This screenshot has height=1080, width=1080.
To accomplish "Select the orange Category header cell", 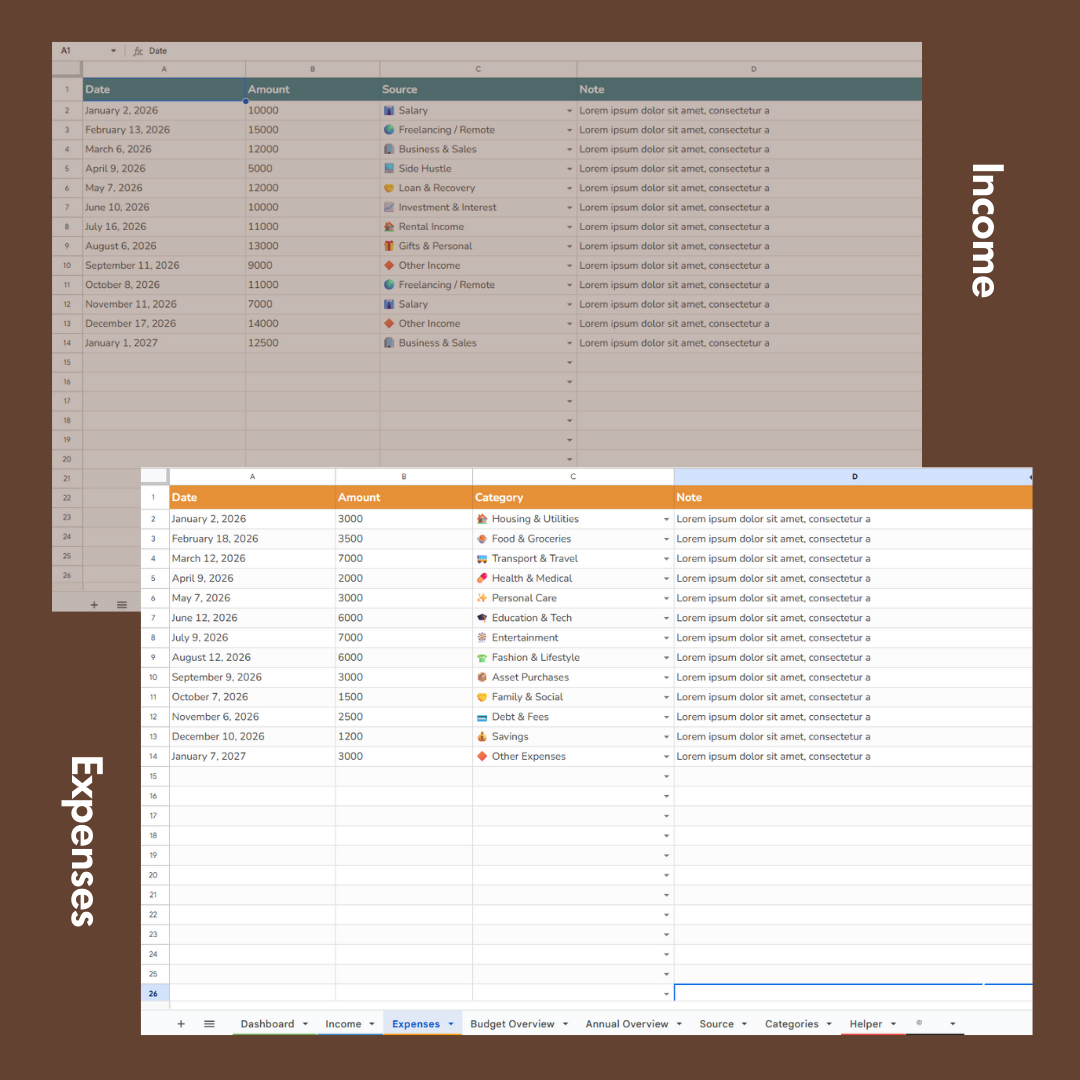I will click(572, 497).
